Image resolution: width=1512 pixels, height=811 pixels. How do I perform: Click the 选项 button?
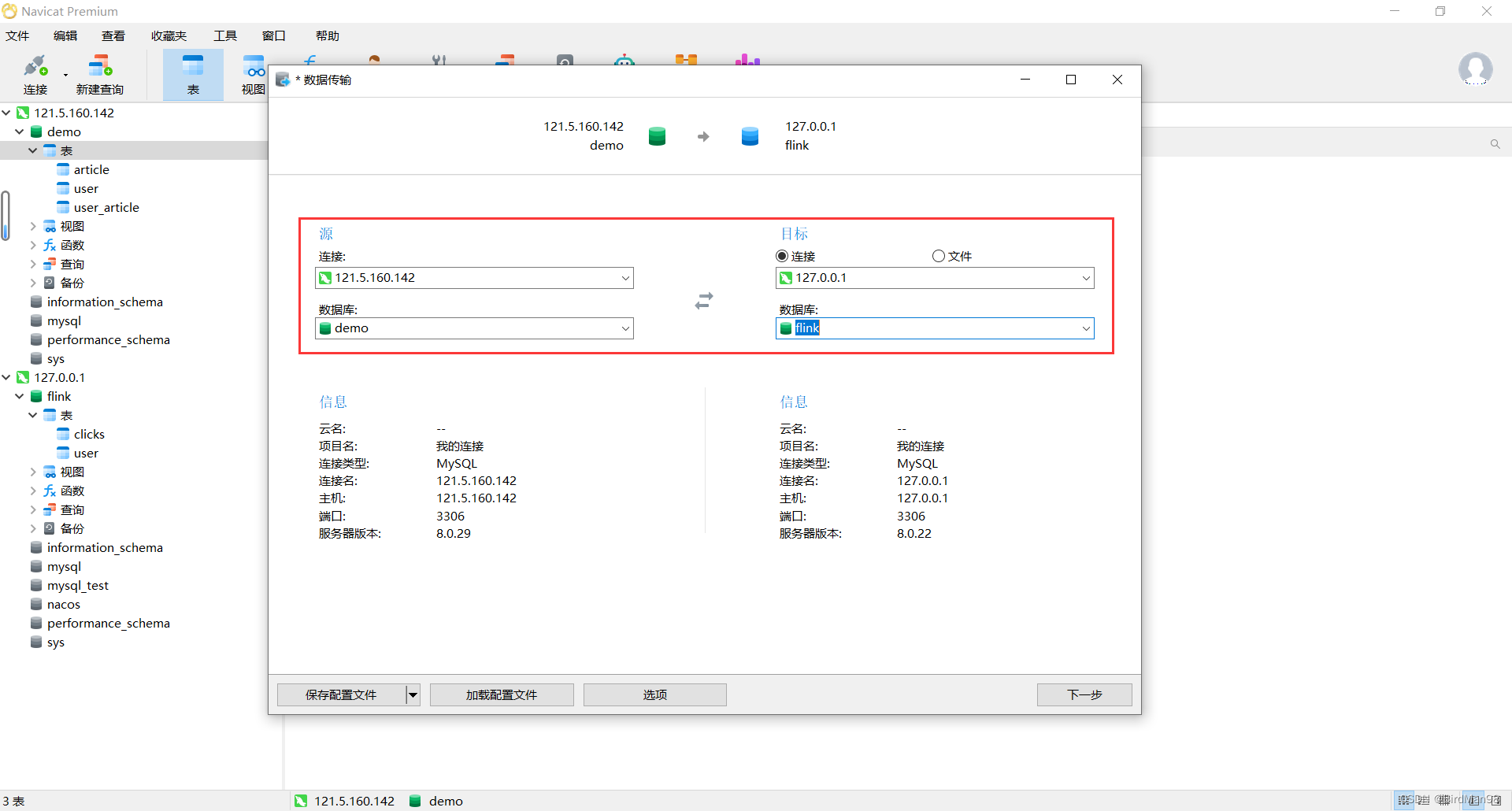[x=654, y=694]
